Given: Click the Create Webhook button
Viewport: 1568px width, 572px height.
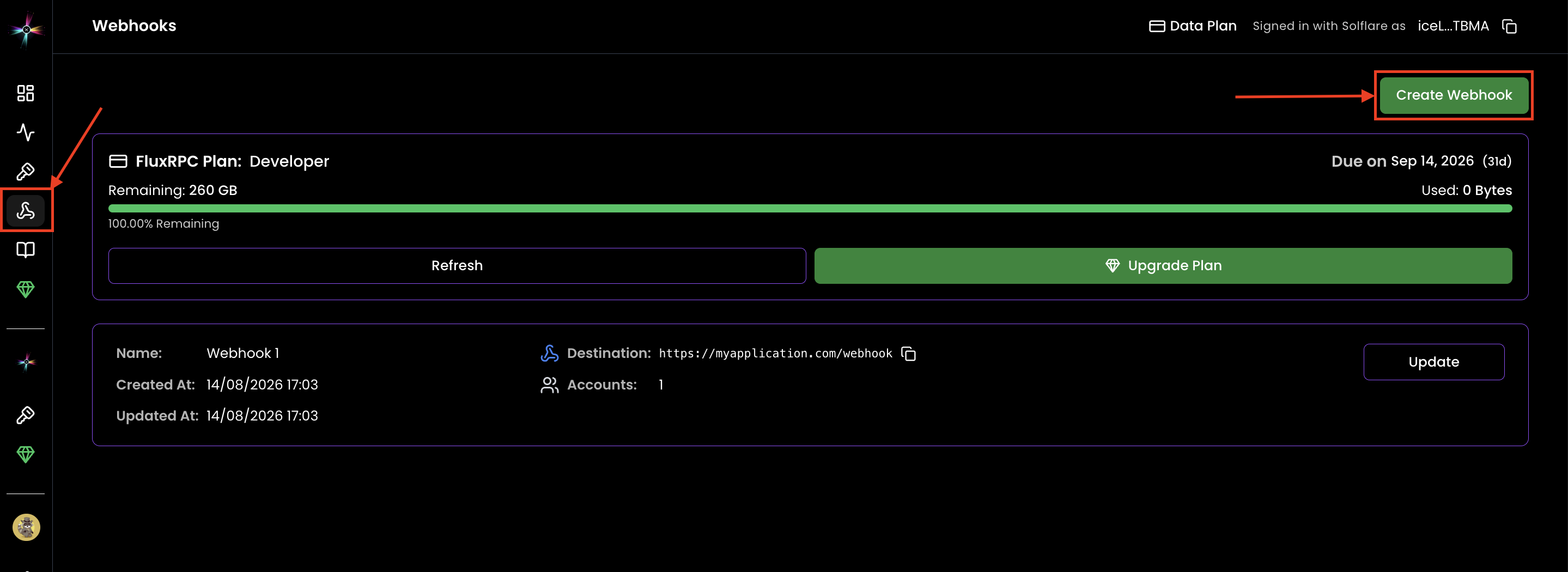Looking at the screenshot, I should coord(1454,95).
